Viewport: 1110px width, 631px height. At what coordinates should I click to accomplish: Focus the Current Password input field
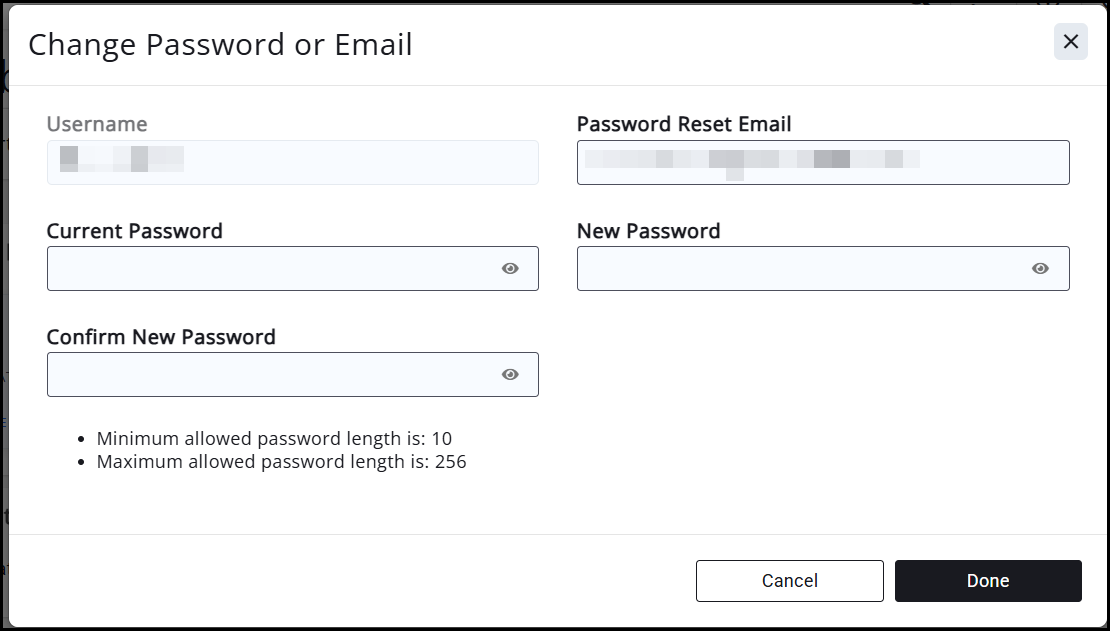[270, 269]
